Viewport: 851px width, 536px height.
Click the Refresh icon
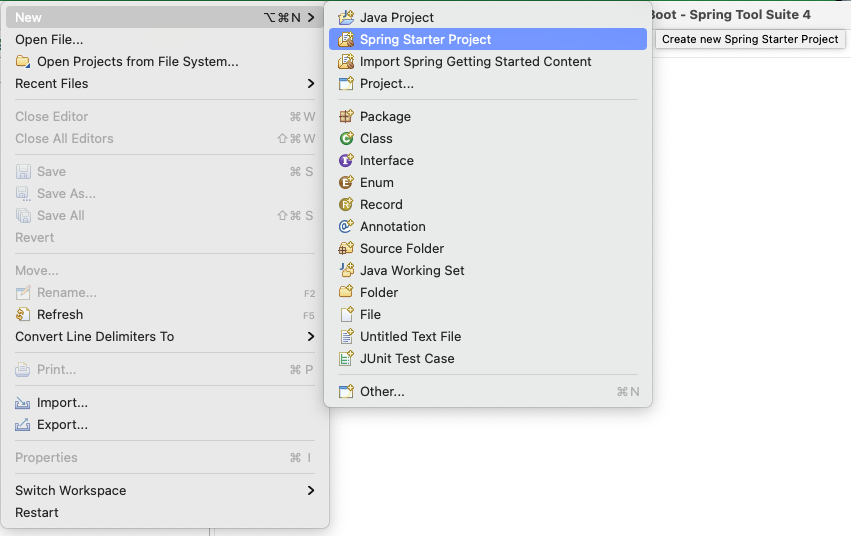(x=23, y=314)
